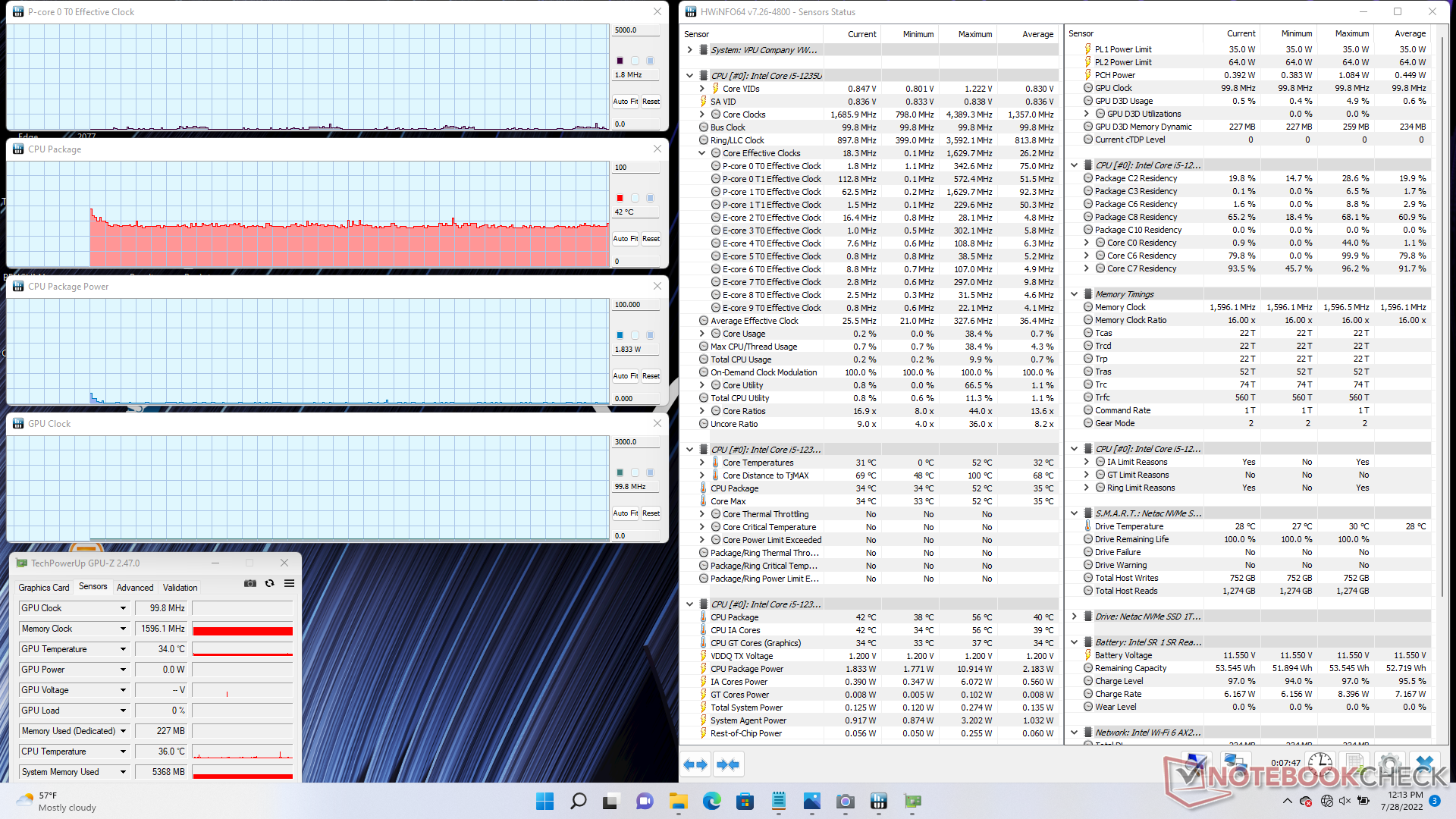Open the Chat app on taskbar
The height and width of the screenshot is (819, 1456).
pos(645,801)
